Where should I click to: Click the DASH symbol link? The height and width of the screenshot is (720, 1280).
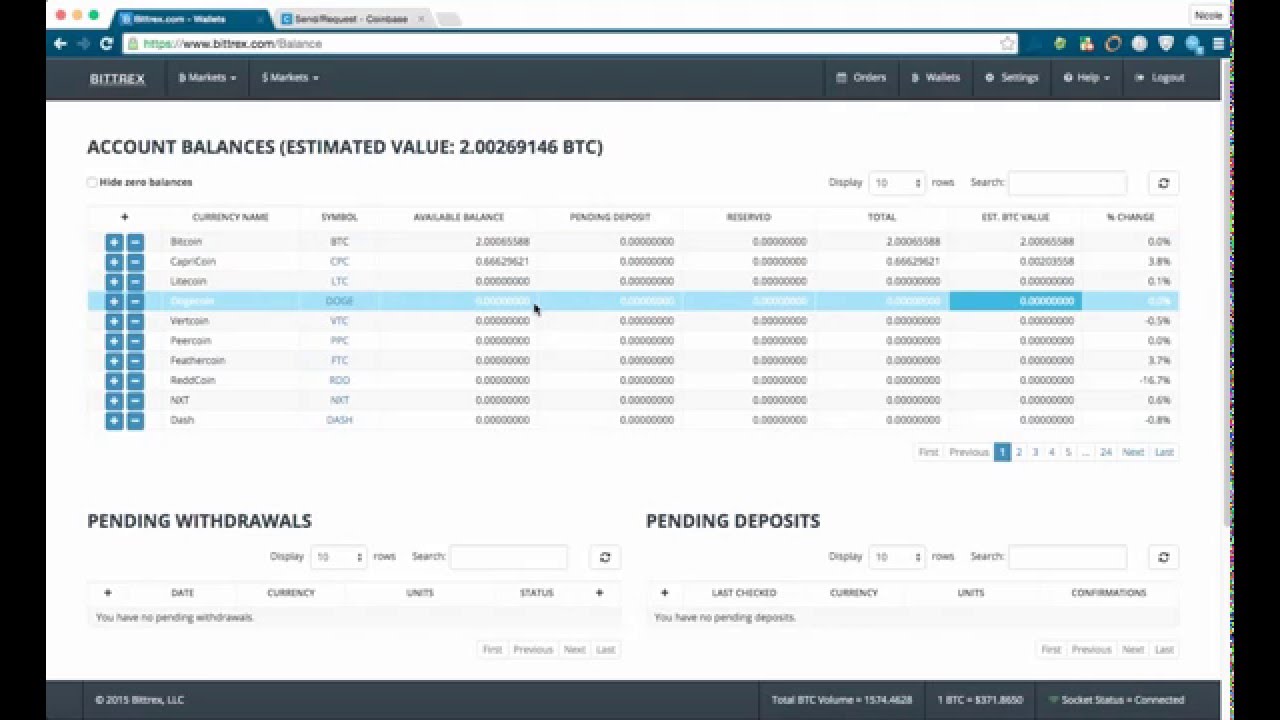[339, 420]
